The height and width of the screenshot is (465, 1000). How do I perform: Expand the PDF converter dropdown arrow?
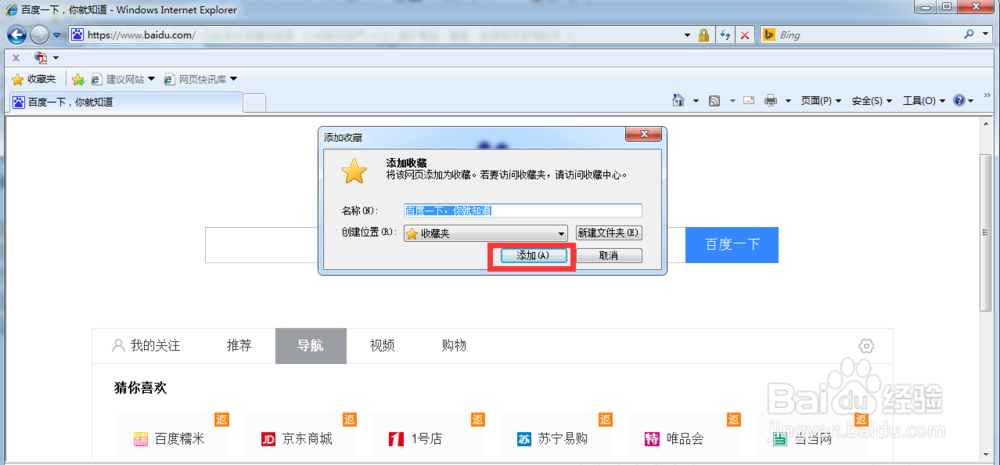click(x=56, y=58)
